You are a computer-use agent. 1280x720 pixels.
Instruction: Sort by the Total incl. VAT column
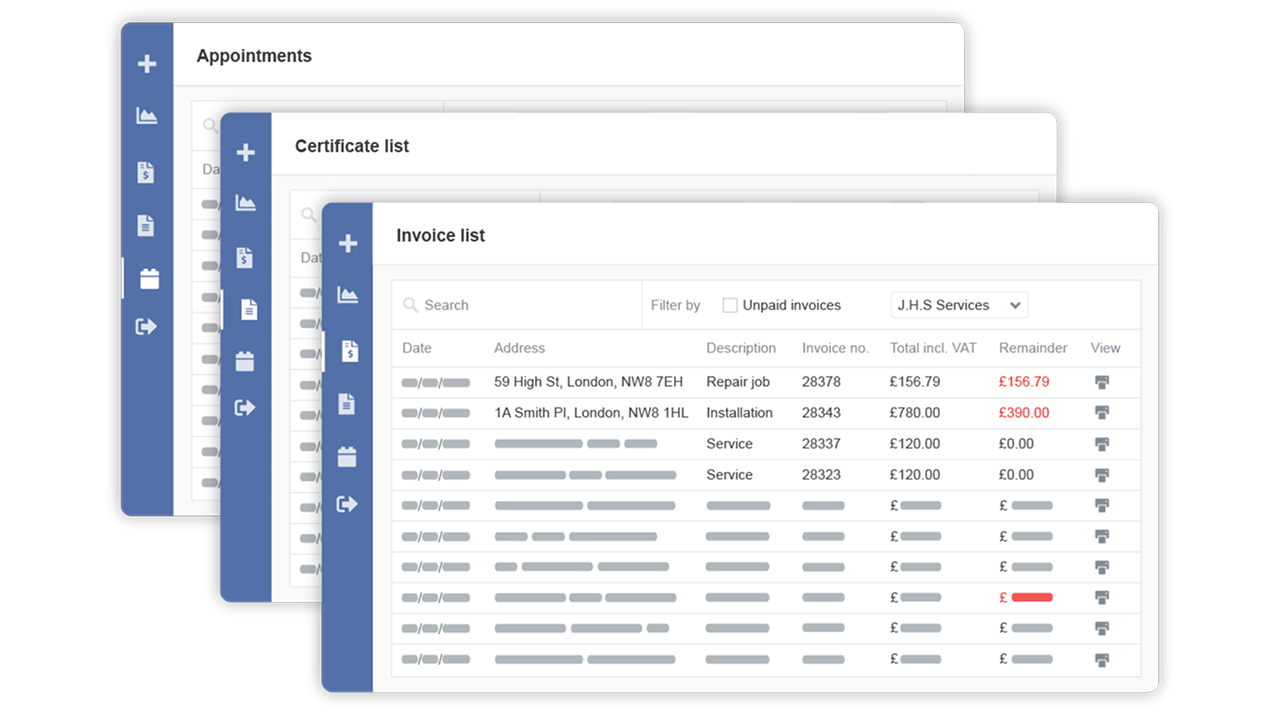[933, 348]
